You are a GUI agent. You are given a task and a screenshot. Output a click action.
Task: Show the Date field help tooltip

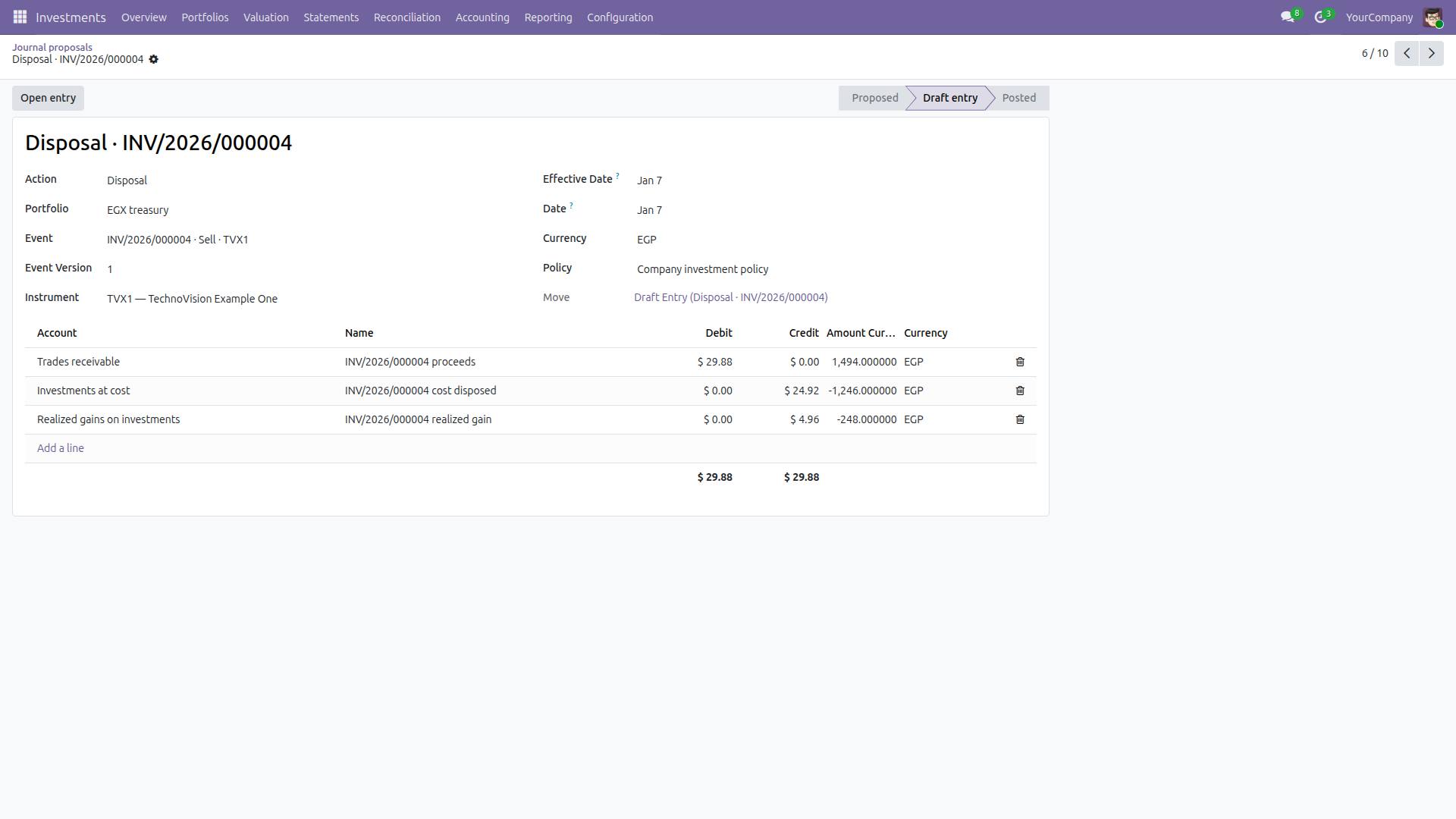click(571, 206)
